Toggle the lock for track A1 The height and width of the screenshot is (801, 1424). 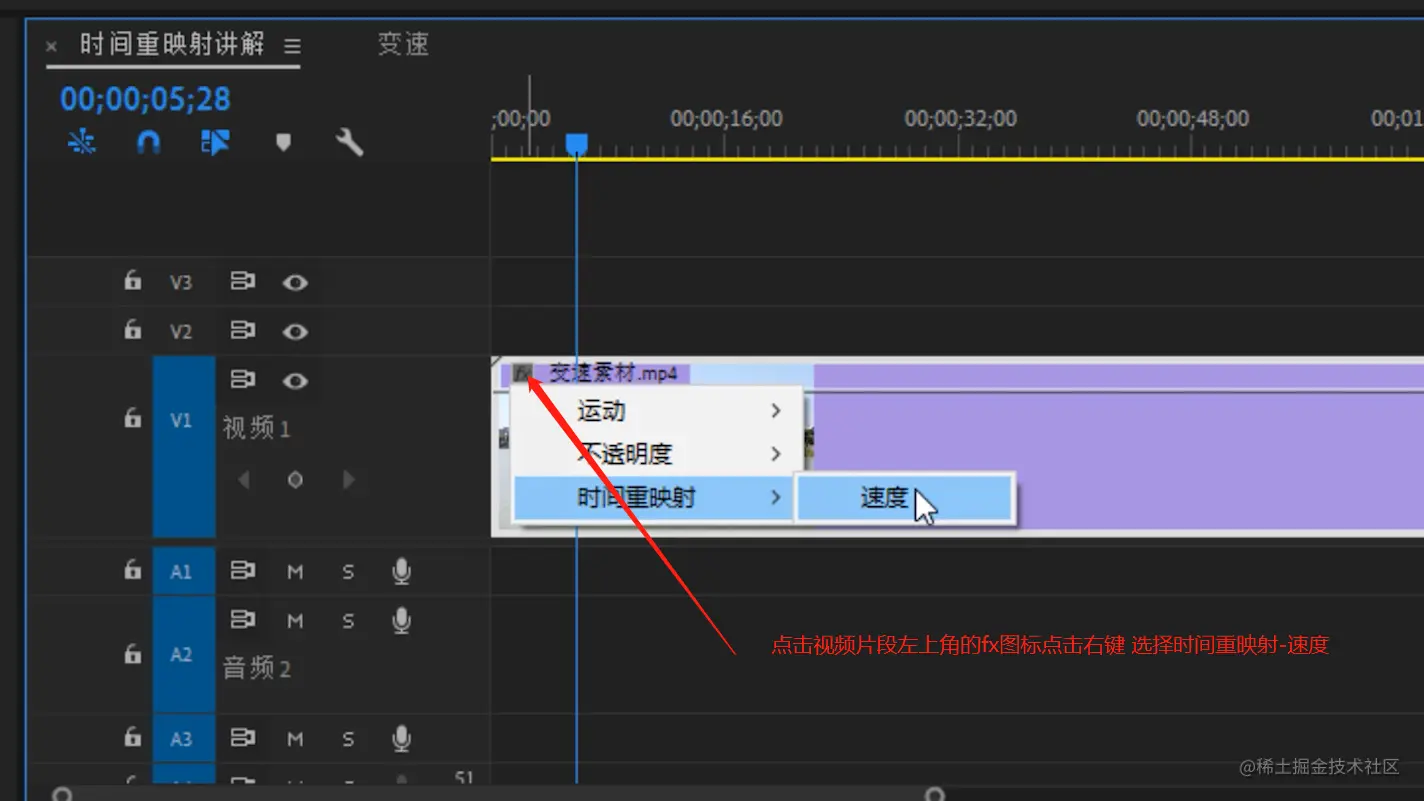pos(133,570)
